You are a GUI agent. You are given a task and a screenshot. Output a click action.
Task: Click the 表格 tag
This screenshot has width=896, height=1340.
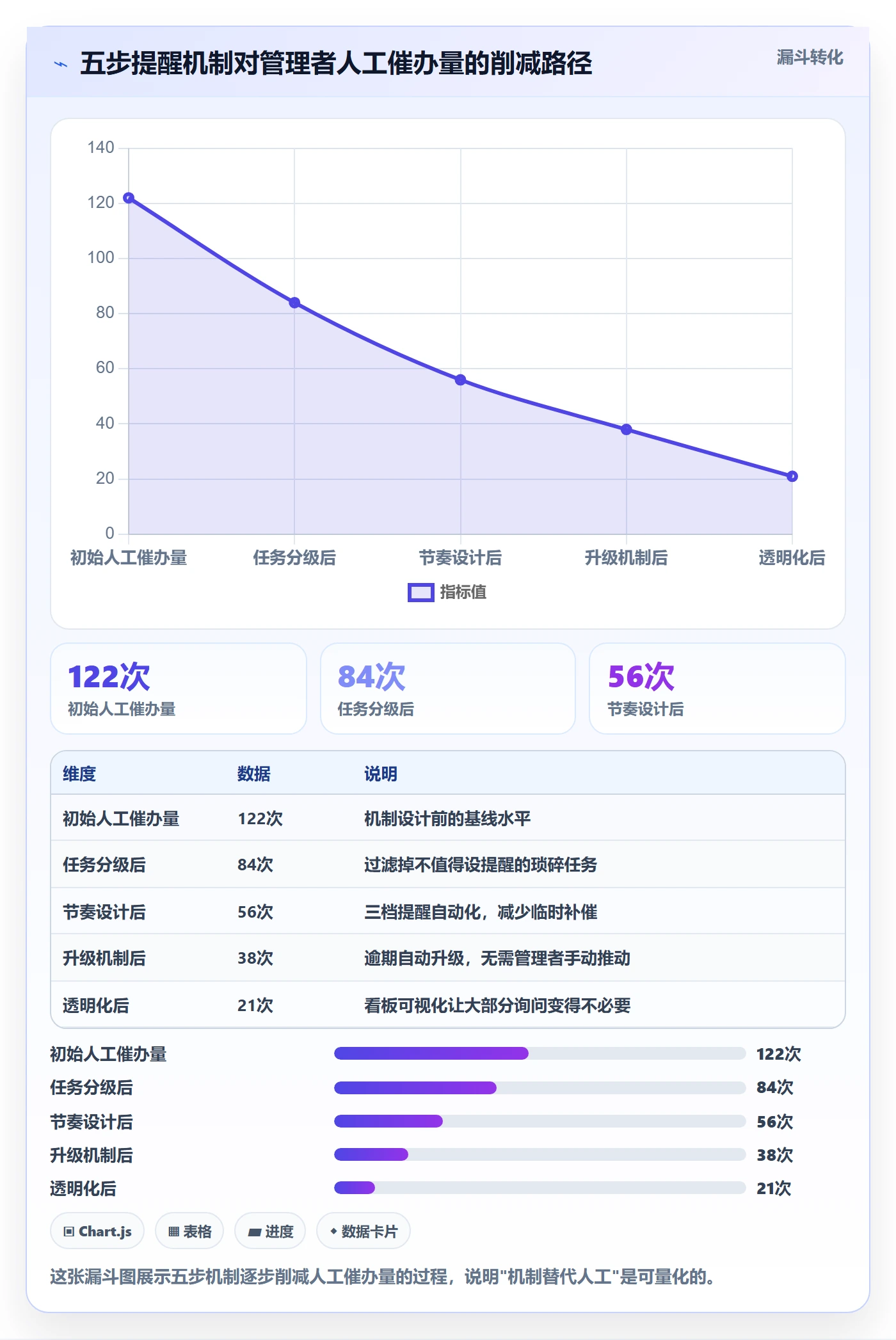coord(189,1231)
